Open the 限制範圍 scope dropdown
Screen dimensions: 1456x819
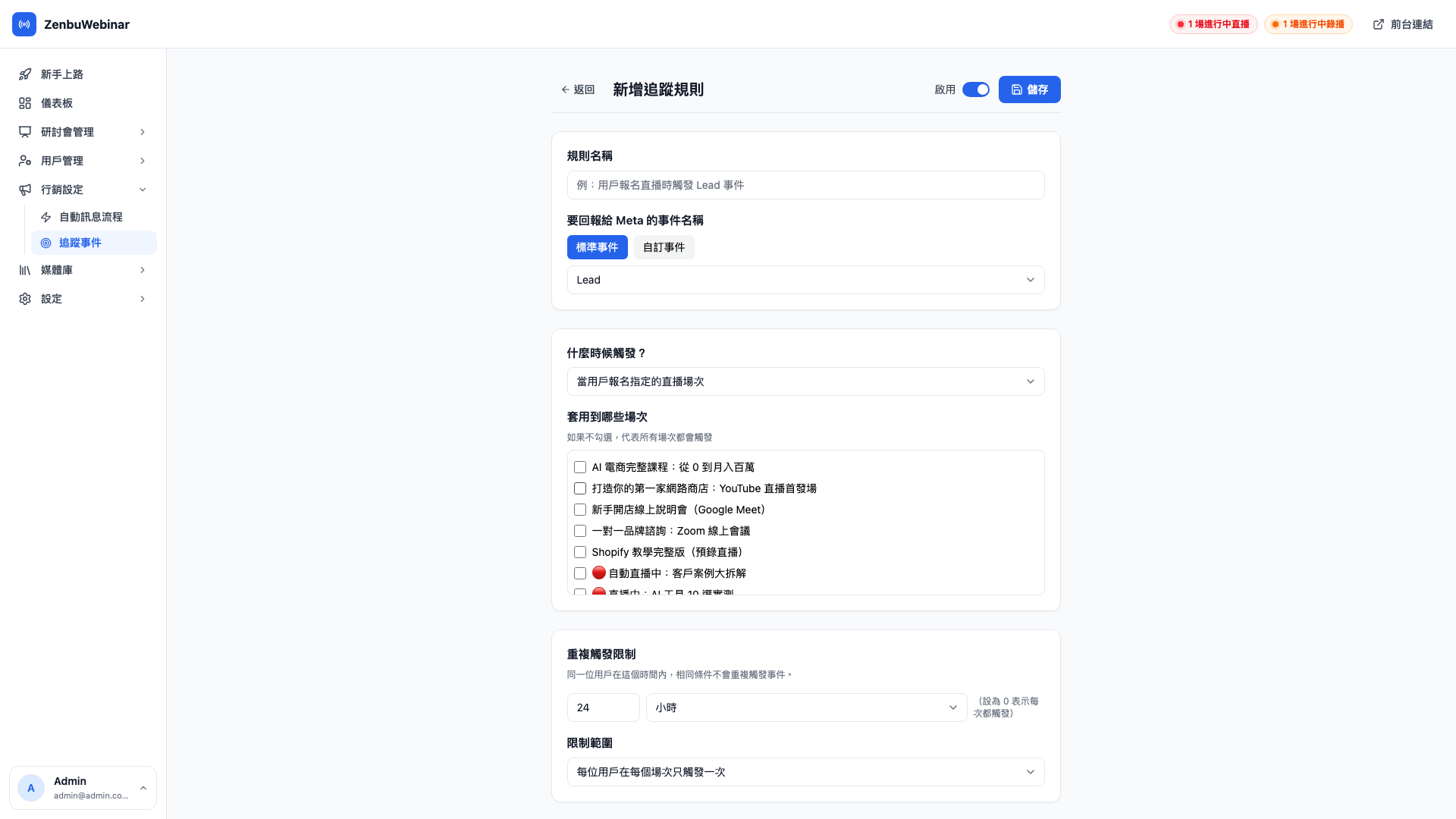tap(805, 772)
